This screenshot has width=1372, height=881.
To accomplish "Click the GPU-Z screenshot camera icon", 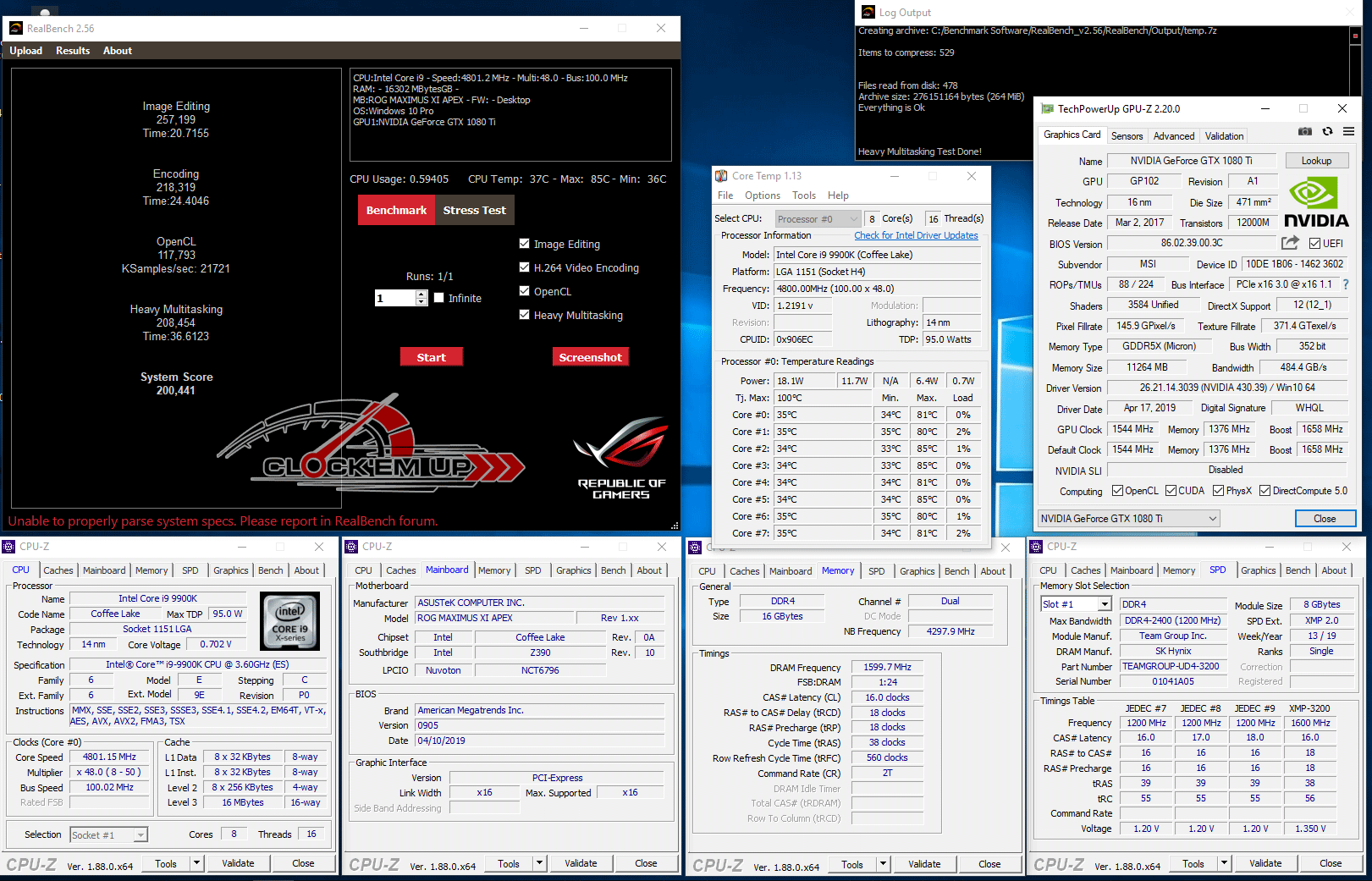I will tap(1304, 132).
